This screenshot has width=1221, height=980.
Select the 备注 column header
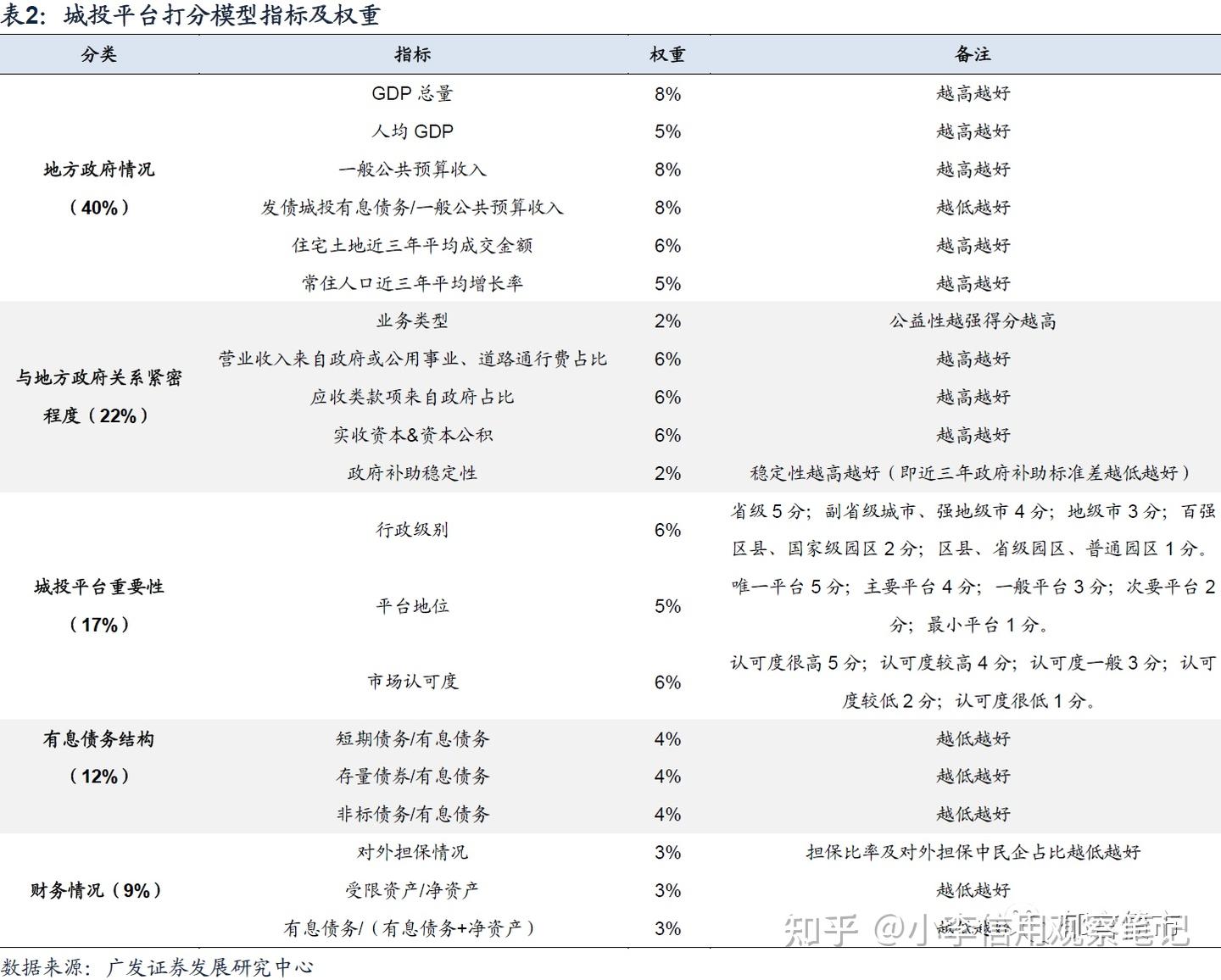coord(973,54)
